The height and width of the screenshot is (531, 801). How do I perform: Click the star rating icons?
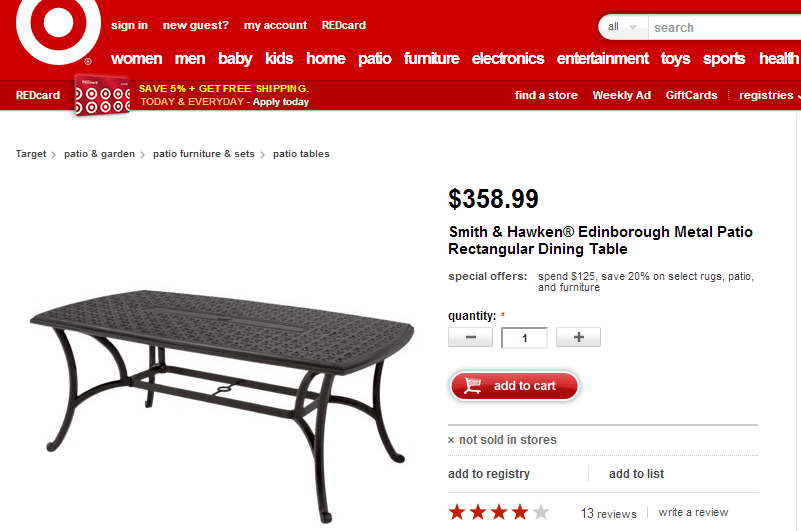pyautogui.click(x=499, y=512)
